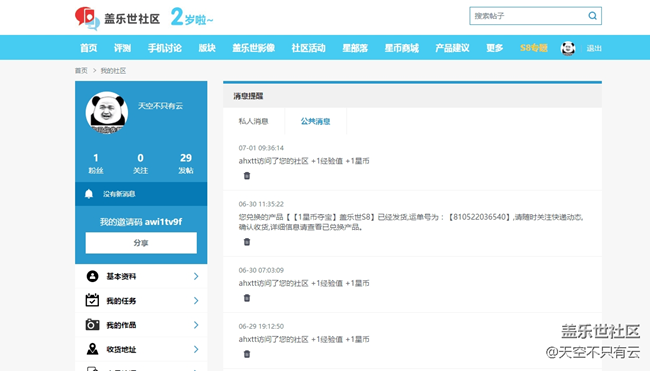Click the bell notification icon

(89, 194)
